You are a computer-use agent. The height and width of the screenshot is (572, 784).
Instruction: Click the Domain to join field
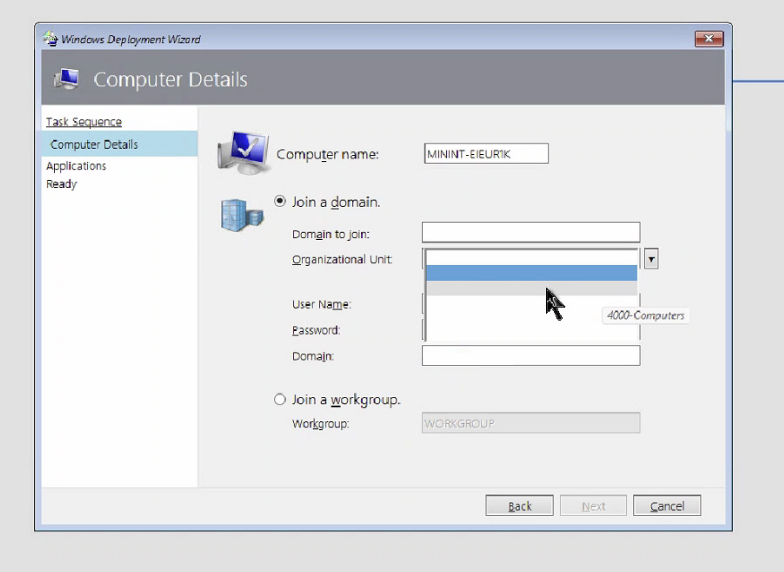531,232
